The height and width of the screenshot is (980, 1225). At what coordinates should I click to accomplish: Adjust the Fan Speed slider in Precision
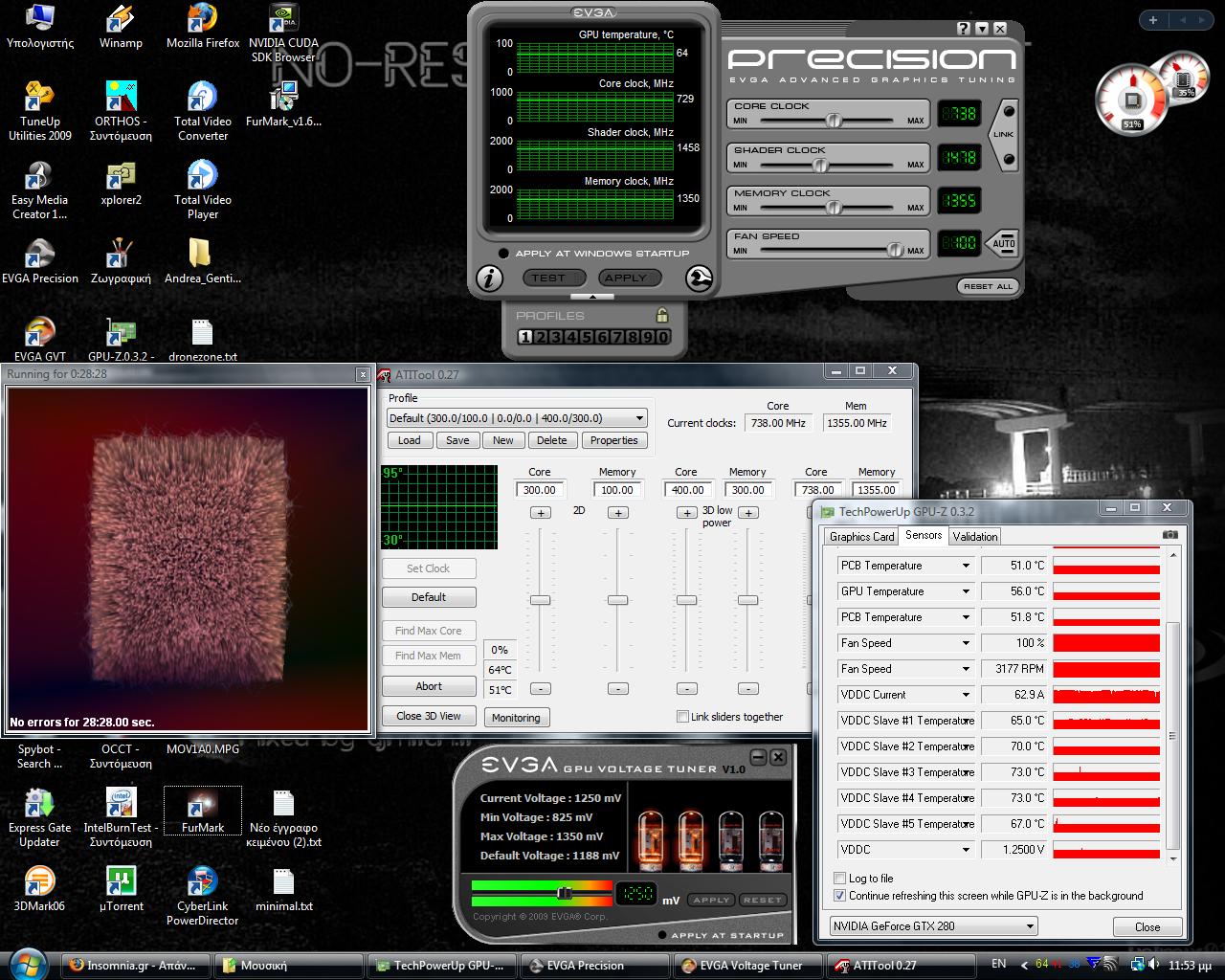[x=895, y=251]
